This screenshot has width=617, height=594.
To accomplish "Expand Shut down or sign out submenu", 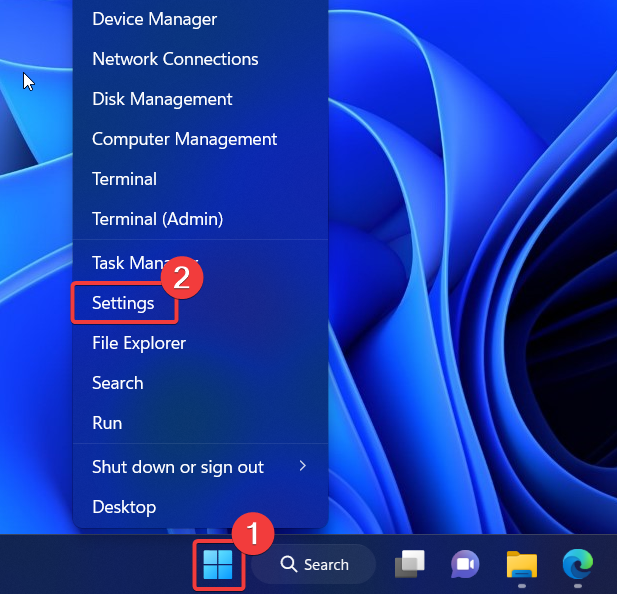I will [x=200, y=467].
